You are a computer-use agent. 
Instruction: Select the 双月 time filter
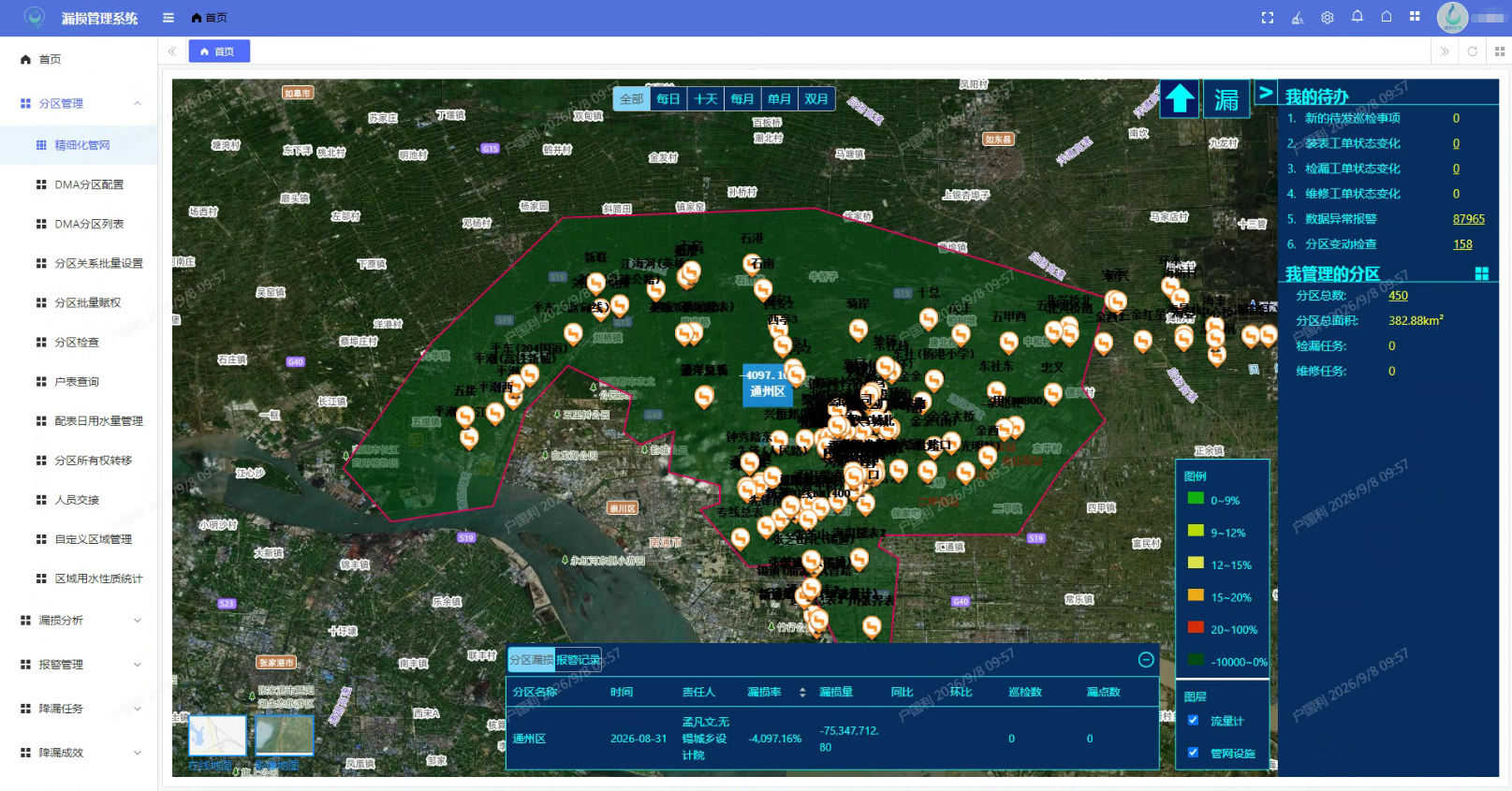[x=816, y=99]
